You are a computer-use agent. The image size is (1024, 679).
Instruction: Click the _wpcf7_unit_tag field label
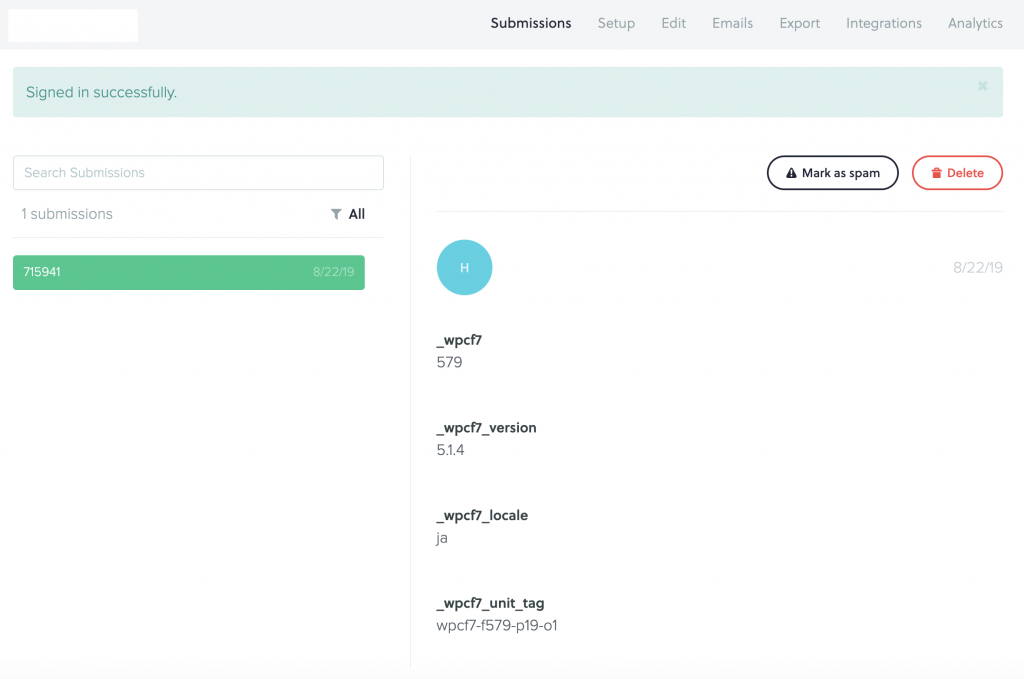click(x=490, y=603)
